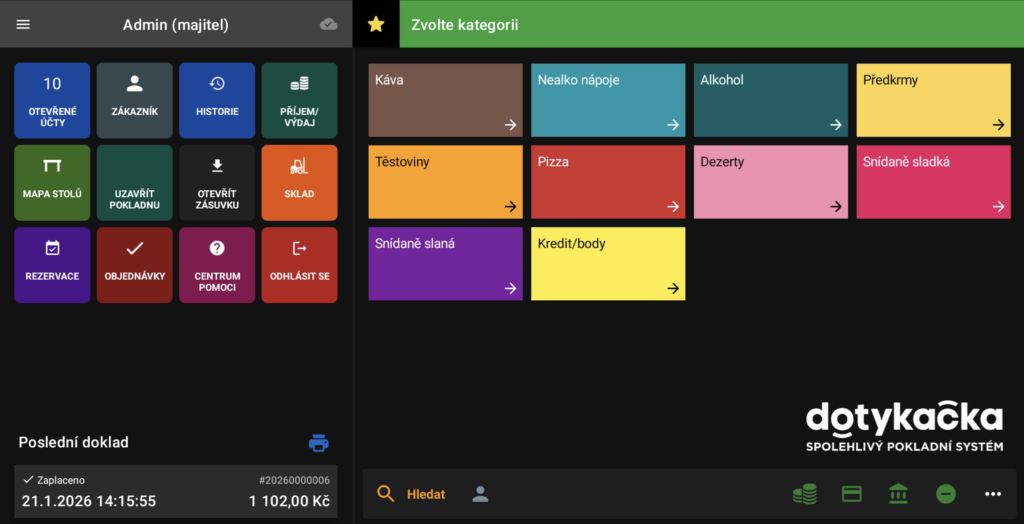Click the cloud sync status icon
The width and height of the screenshot is (1024, 524).
point(328,24)
